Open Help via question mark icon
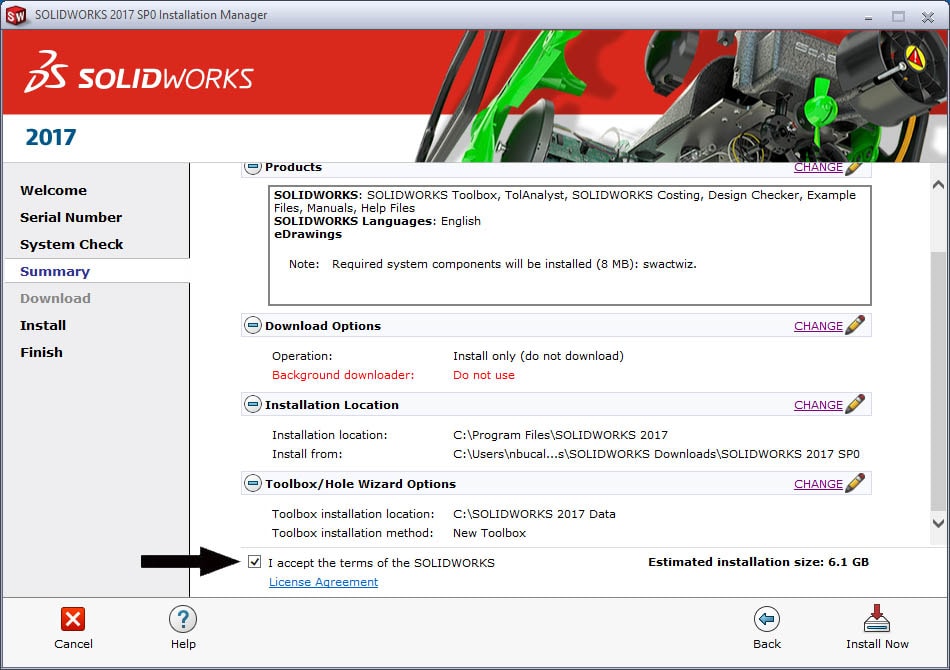The image size is (950, 670). tap(183, 619)
